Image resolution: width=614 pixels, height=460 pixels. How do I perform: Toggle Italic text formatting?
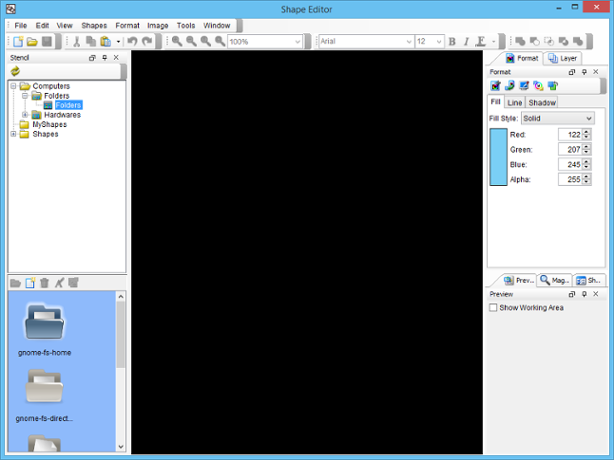tap(466, 41)
